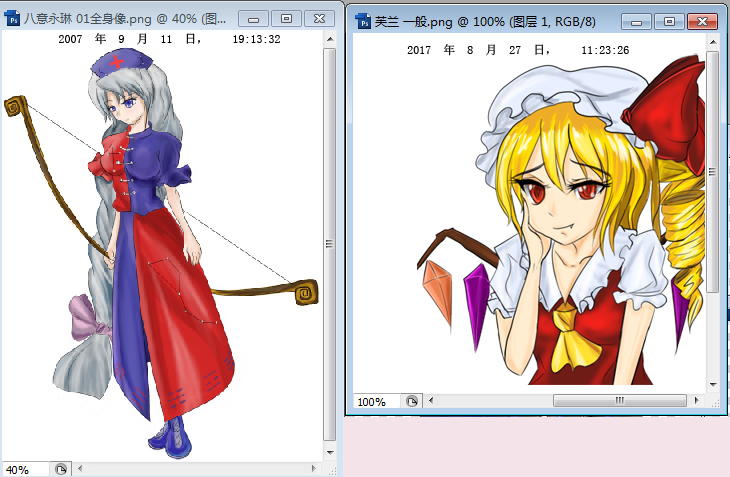Click left scroll arrow in the 八意永琳 window
Viewport: 730px width, 477px height.
pyautogui.click(x=80, y=469)
